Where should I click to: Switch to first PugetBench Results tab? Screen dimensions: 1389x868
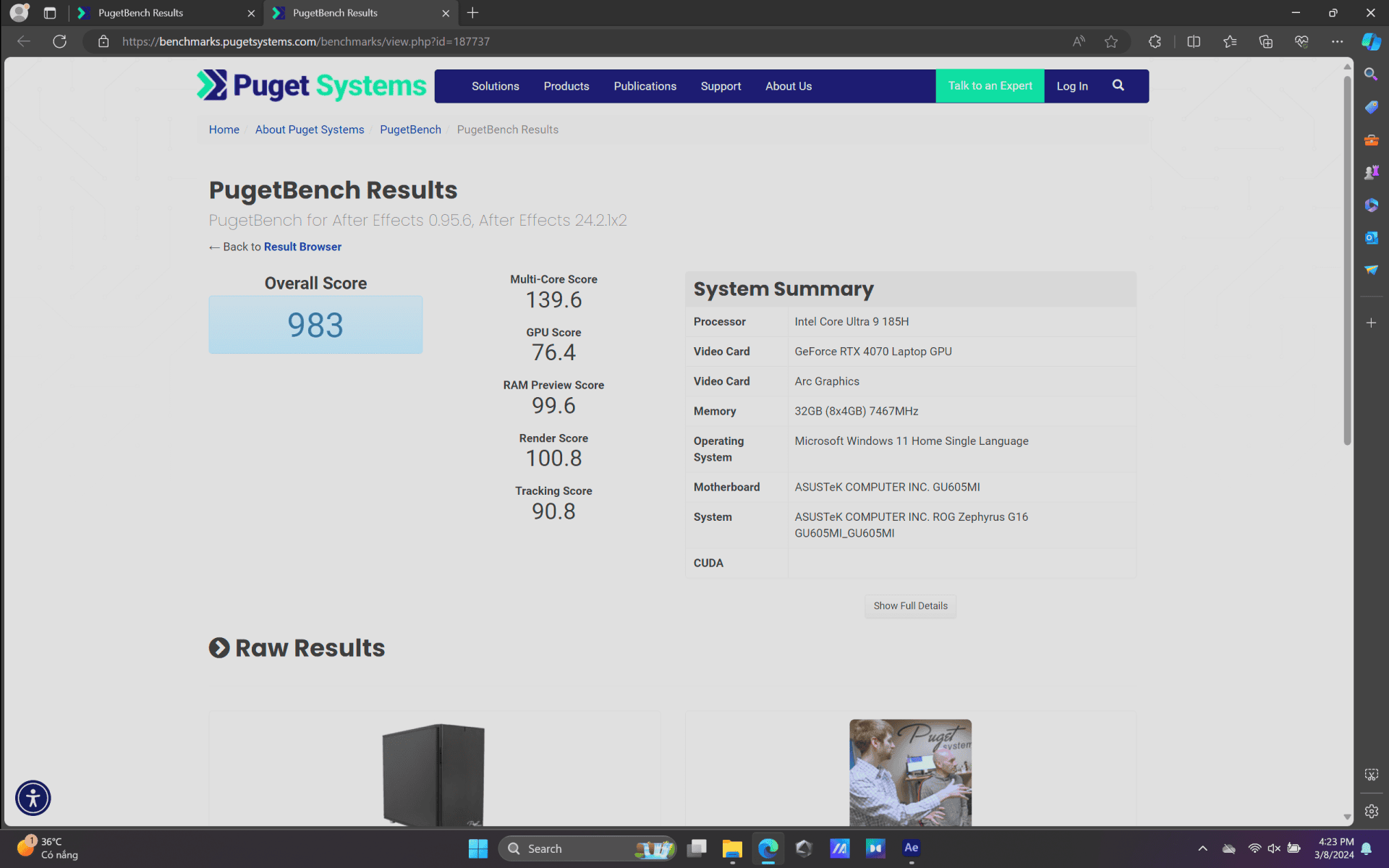[166, 13]
